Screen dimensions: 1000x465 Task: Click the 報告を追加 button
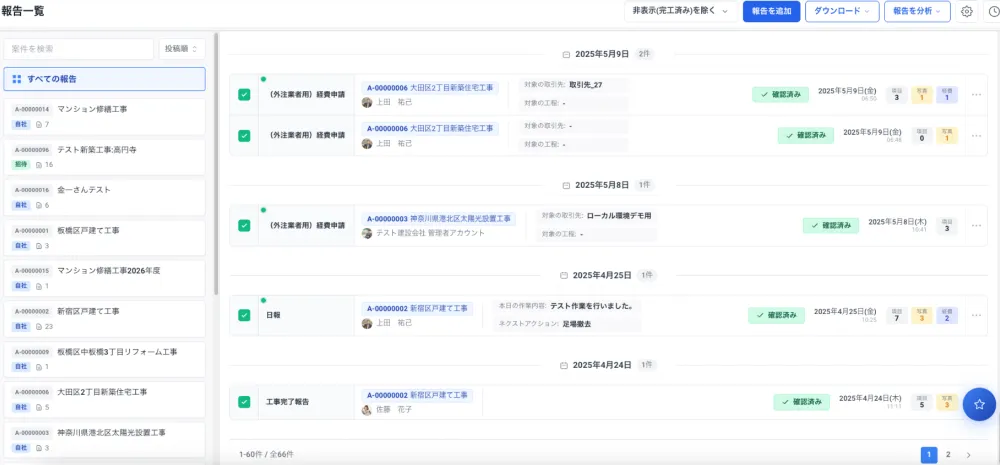[771, 12]
